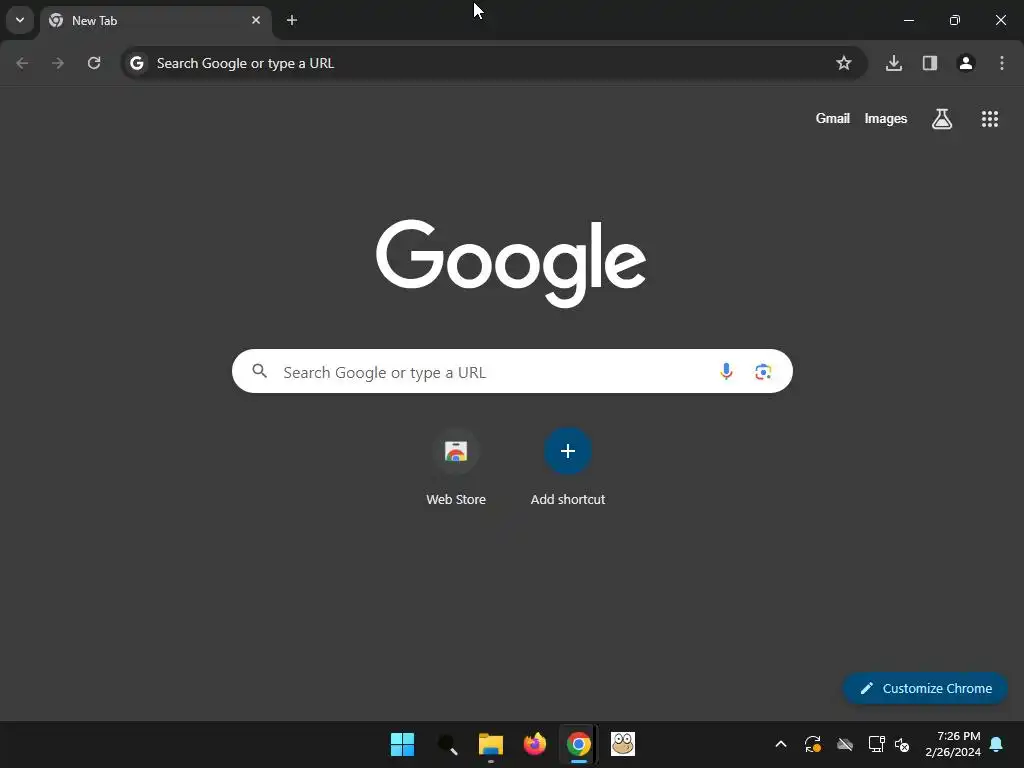Open the OneDrive cloud tray icon
Screen dimensions: 1024x768
point(845,744)
